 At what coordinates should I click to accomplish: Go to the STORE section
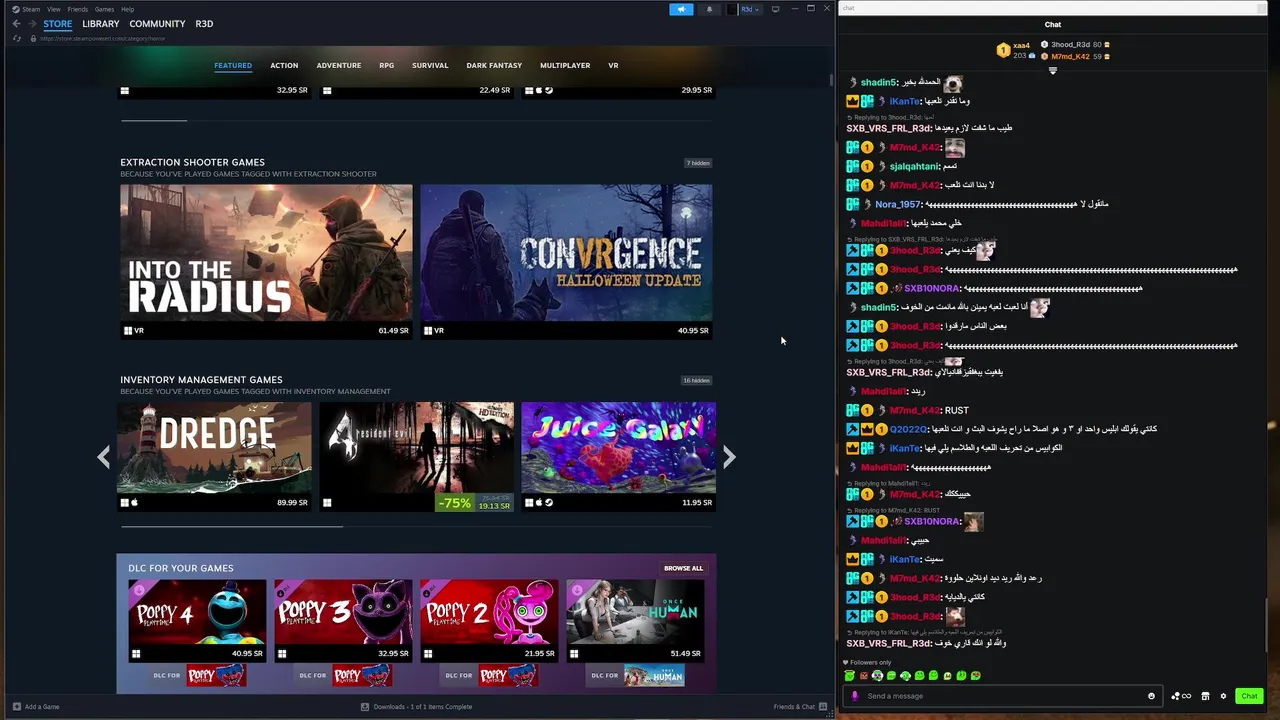57,24
